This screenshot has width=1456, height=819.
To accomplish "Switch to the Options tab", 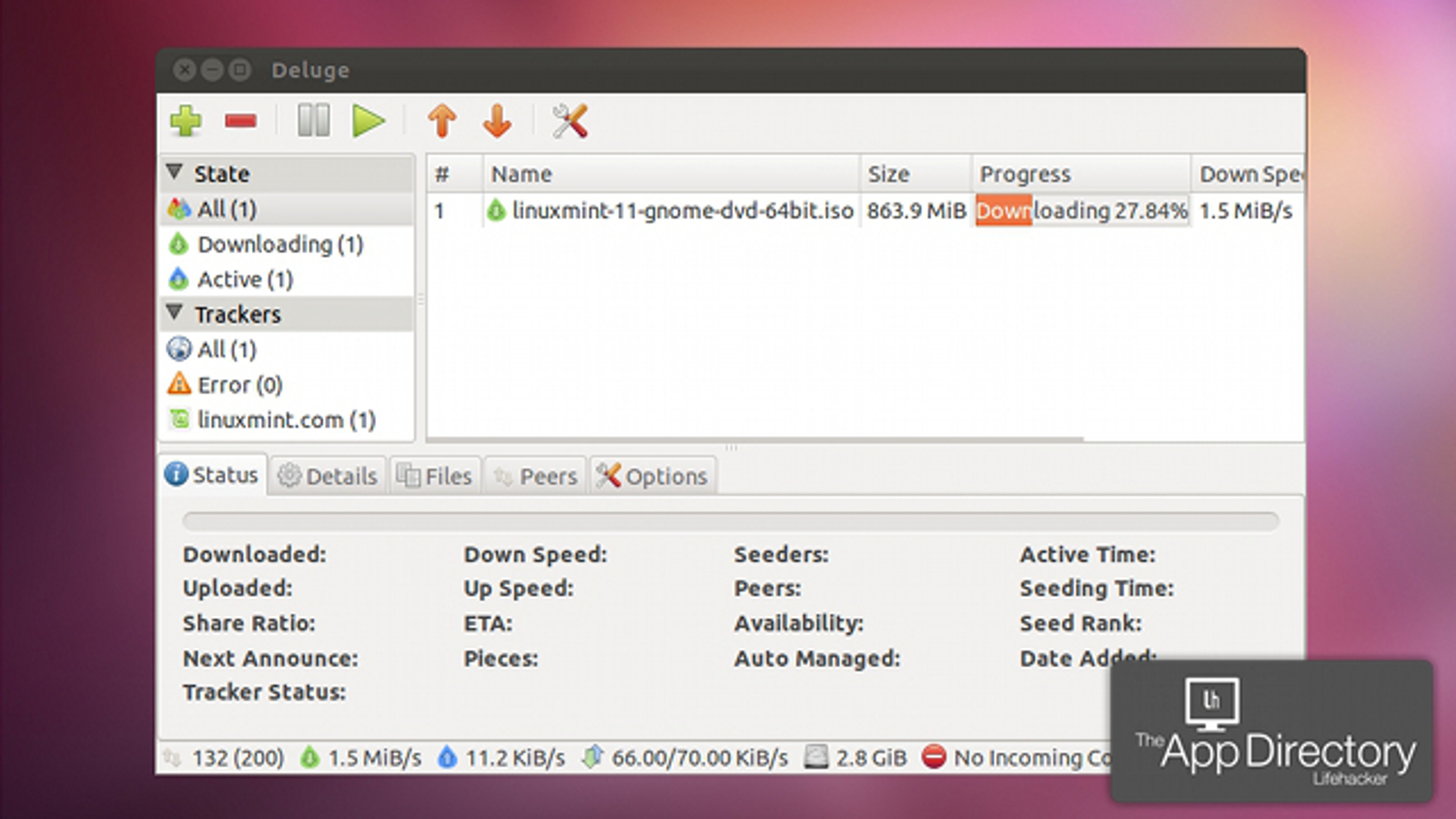I will [652, 476].
